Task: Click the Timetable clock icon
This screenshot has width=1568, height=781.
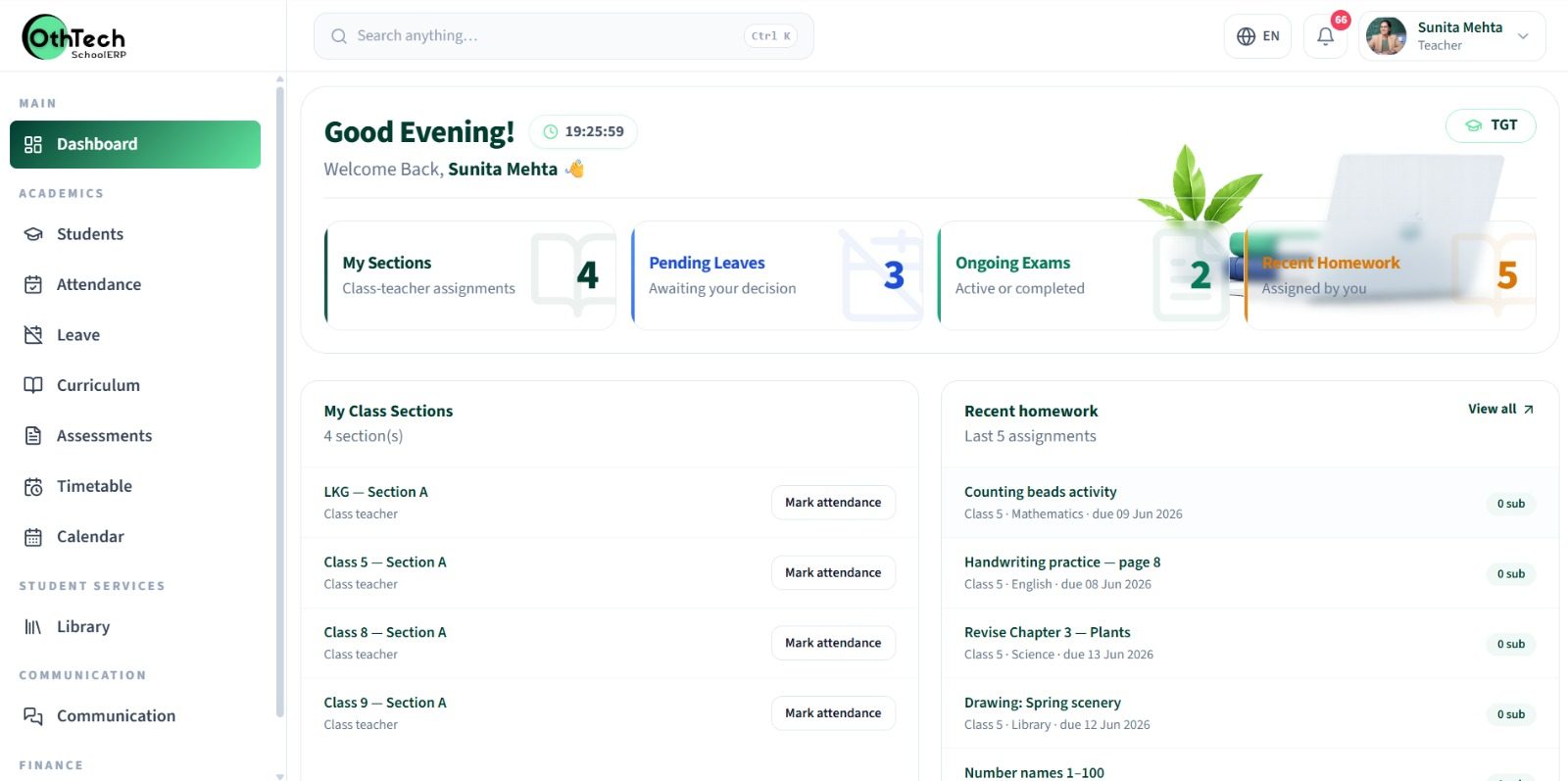Action: click(x=33, y=487)
